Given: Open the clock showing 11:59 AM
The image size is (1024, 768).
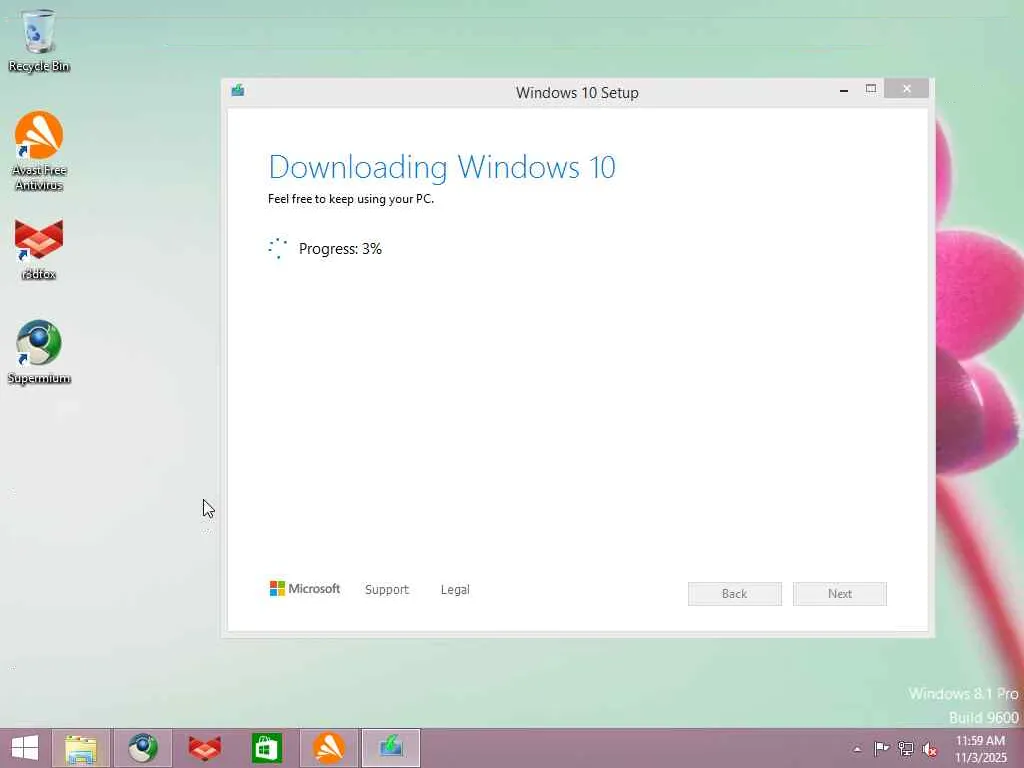Looking at the screenshot, I should coord(980,748).
